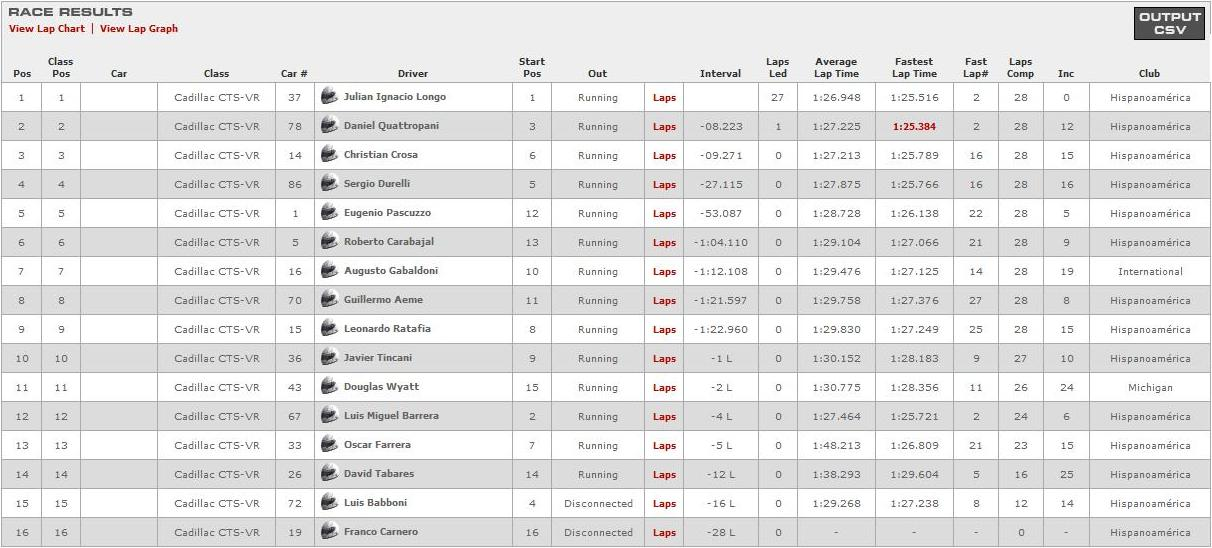
Task: View Laps for Julian Ignacio Longo
Action: (664, 98)
